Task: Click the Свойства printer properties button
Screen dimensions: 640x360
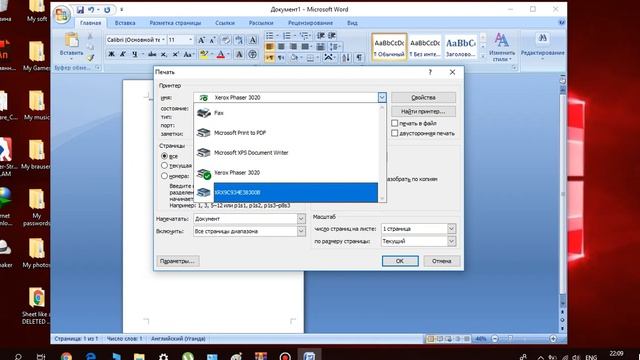Action: (423, 98)
